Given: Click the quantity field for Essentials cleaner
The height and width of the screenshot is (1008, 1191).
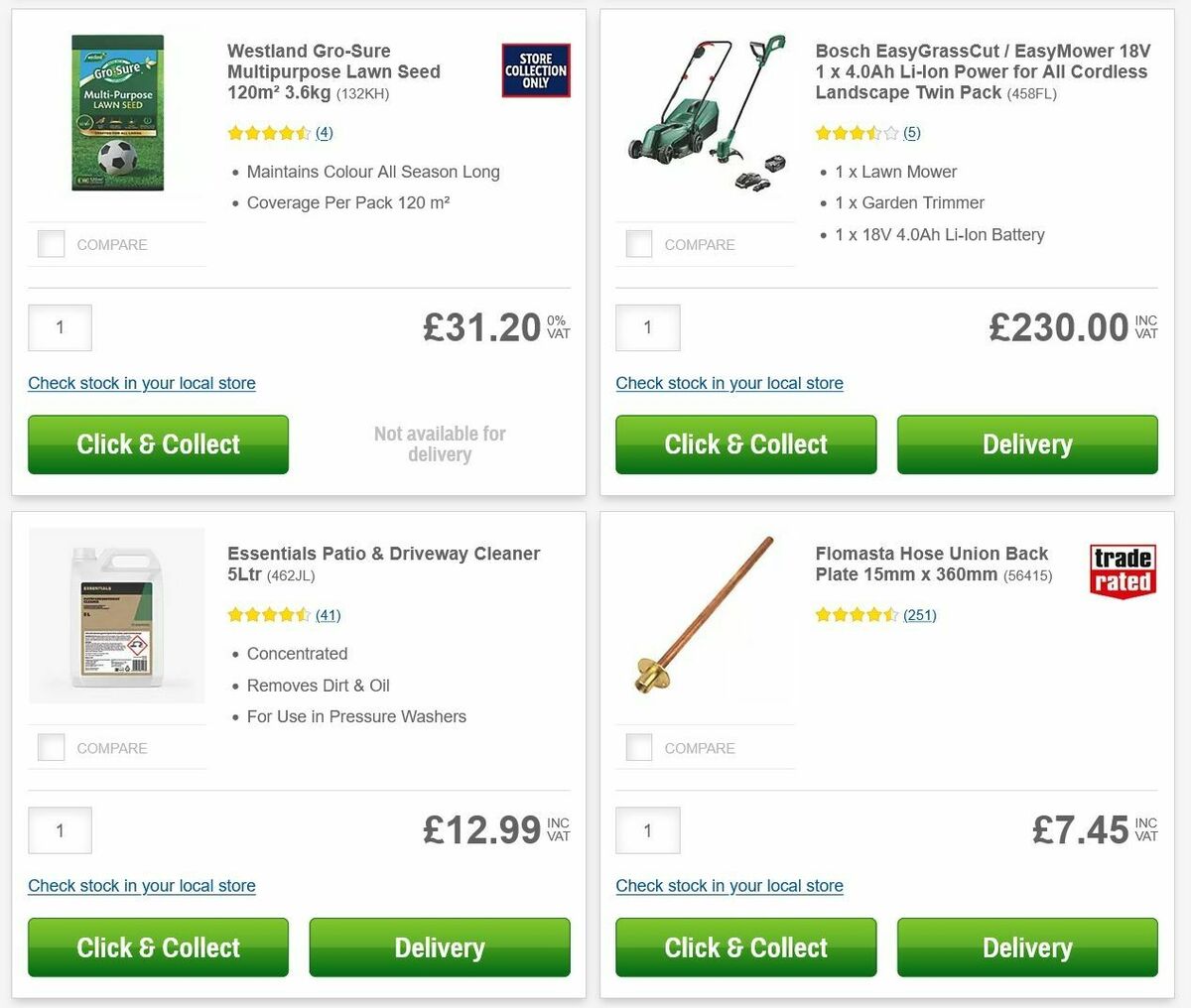Looking at the screenshot, I should 60,830.
